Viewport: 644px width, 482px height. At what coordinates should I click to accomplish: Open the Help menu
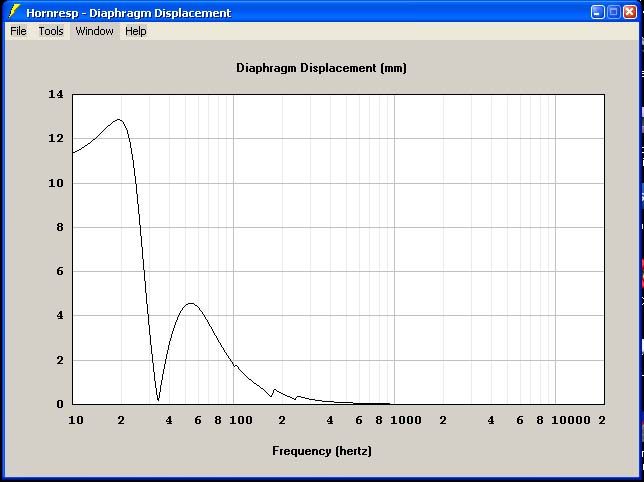[136, 31]
